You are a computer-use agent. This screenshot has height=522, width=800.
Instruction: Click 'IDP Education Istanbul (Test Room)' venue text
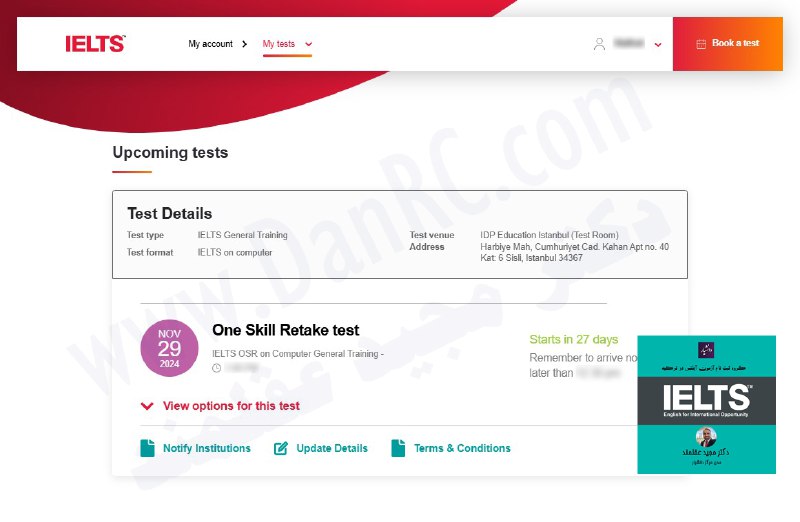tap(549, 235)
